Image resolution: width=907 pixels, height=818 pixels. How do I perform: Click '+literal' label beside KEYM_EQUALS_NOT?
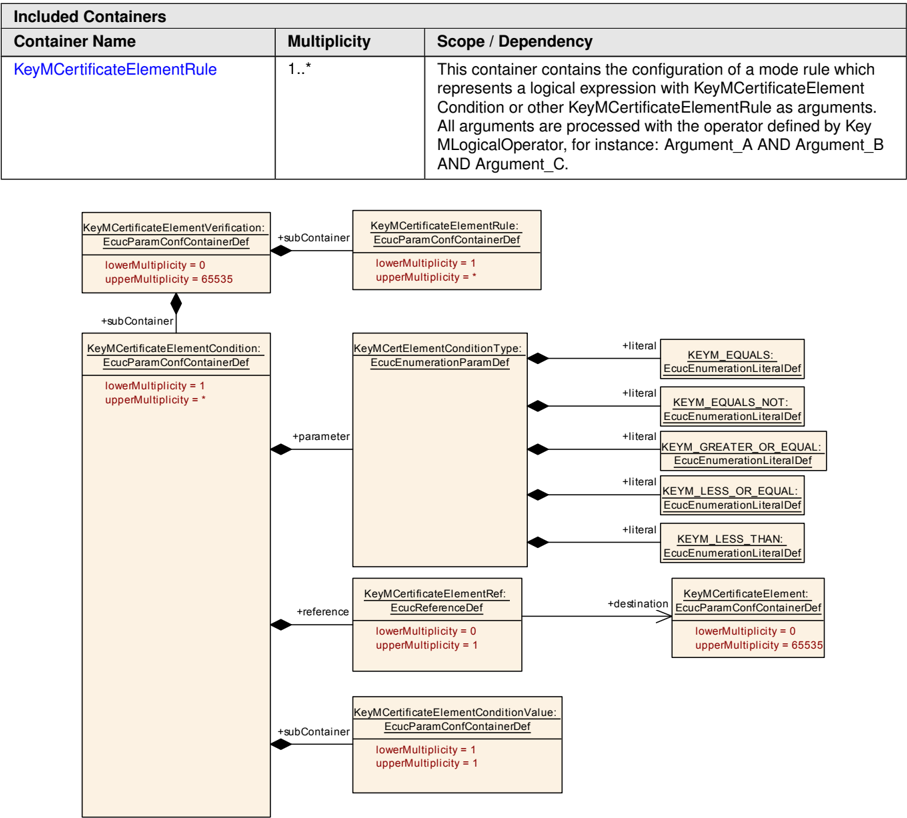[x=639, y=393]
